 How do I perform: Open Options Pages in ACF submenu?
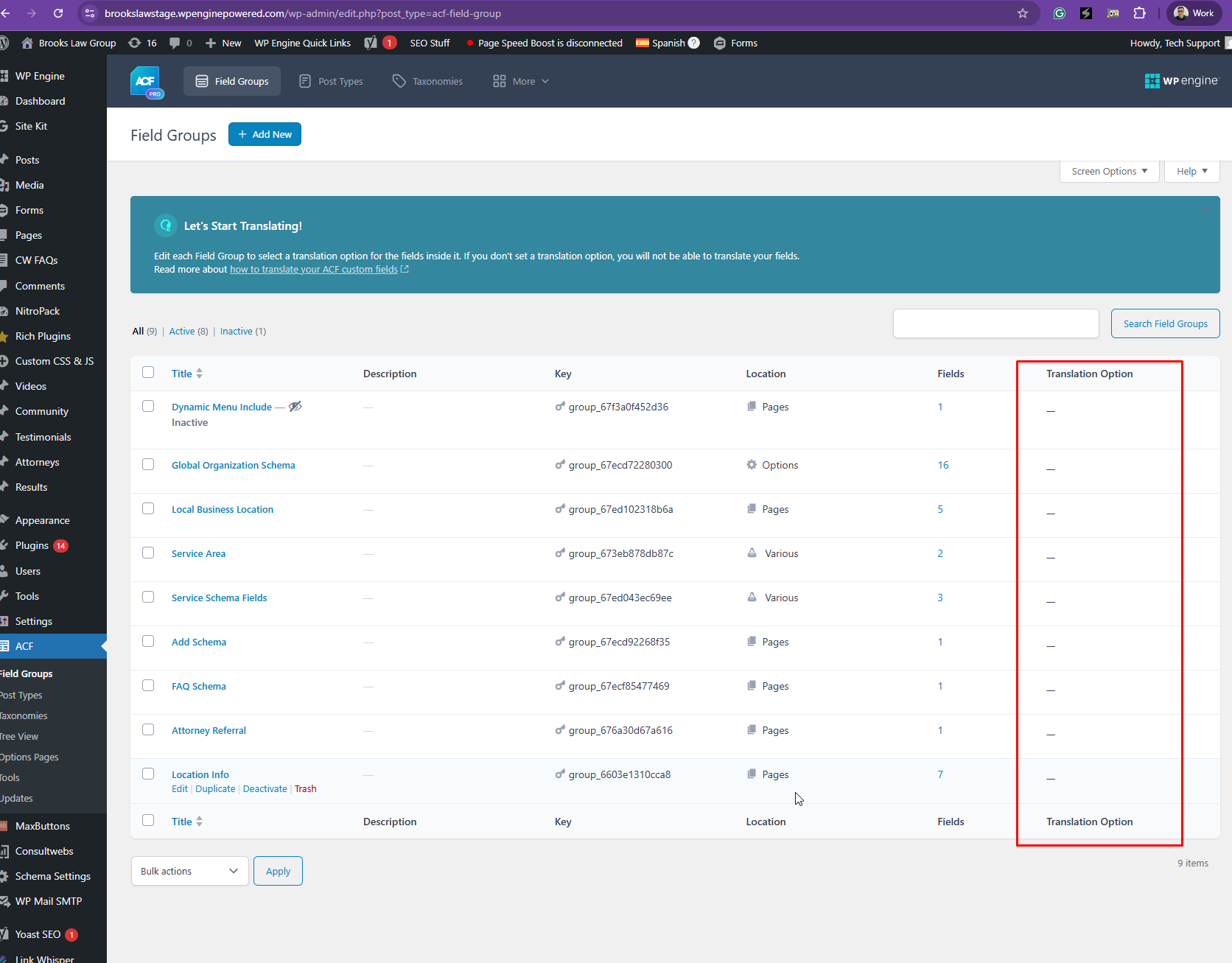click(x=29, y=757)
